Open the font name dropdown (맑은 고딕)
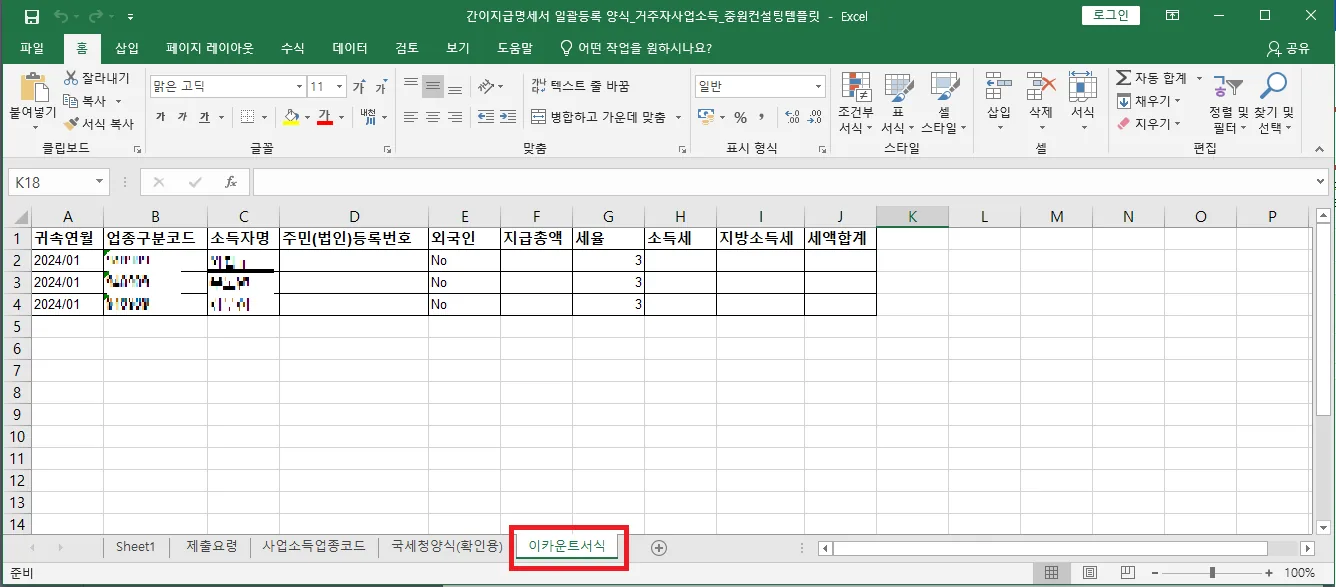1336x587 pixels. click(299, 87)
